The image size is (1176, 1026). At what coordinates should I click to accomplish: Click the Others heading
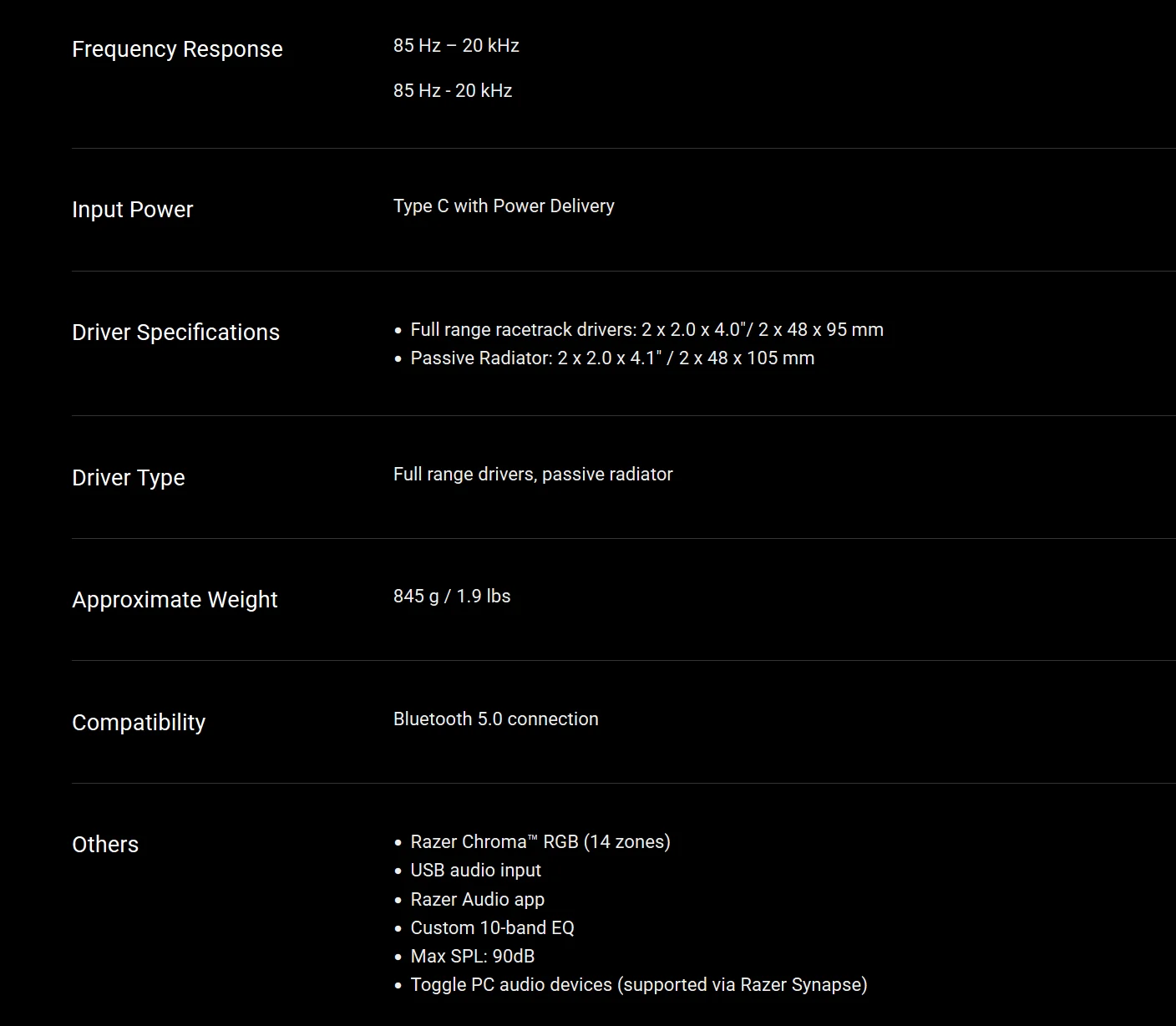coord(105,845)
